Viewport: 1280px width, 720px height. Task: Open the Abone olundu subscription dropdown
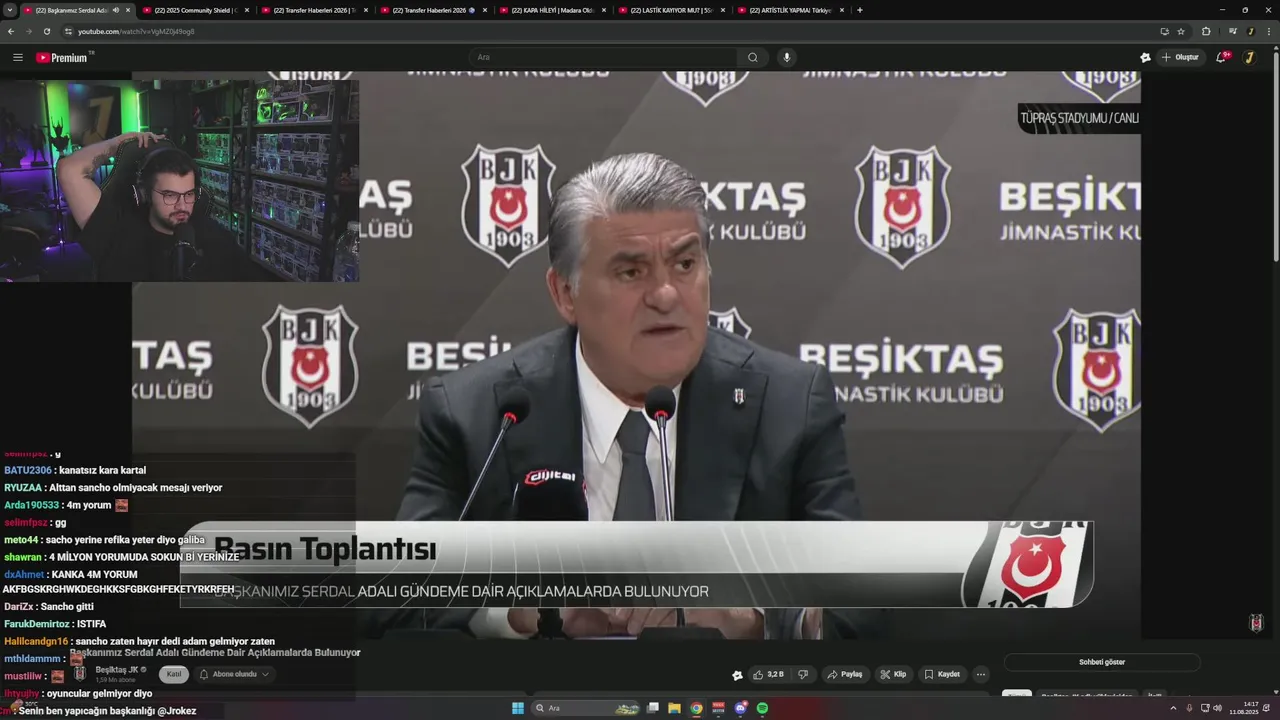point(234,674)
